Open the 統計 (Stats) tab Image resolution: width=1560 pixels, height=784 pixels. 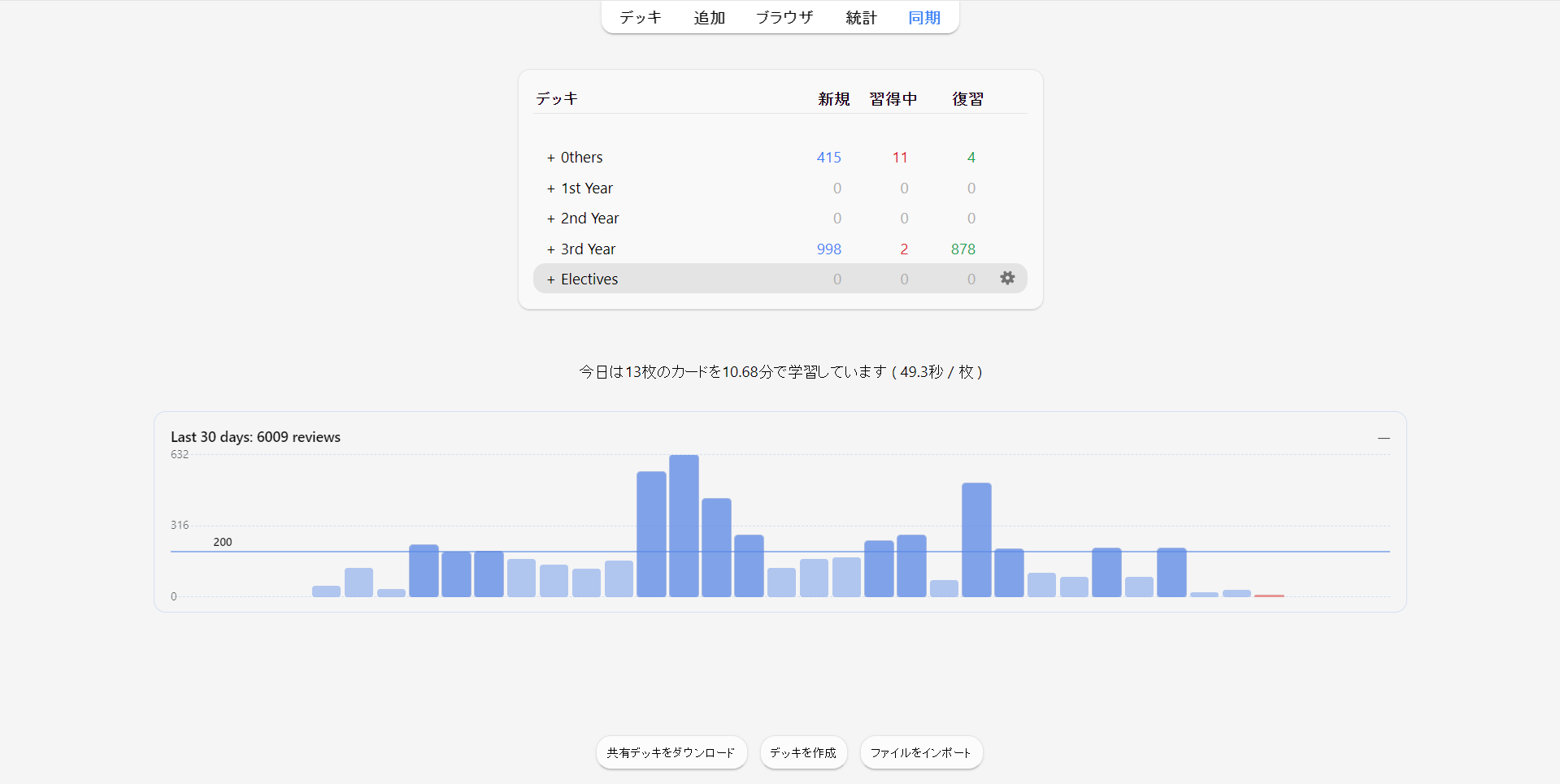[x=861, y=18]
